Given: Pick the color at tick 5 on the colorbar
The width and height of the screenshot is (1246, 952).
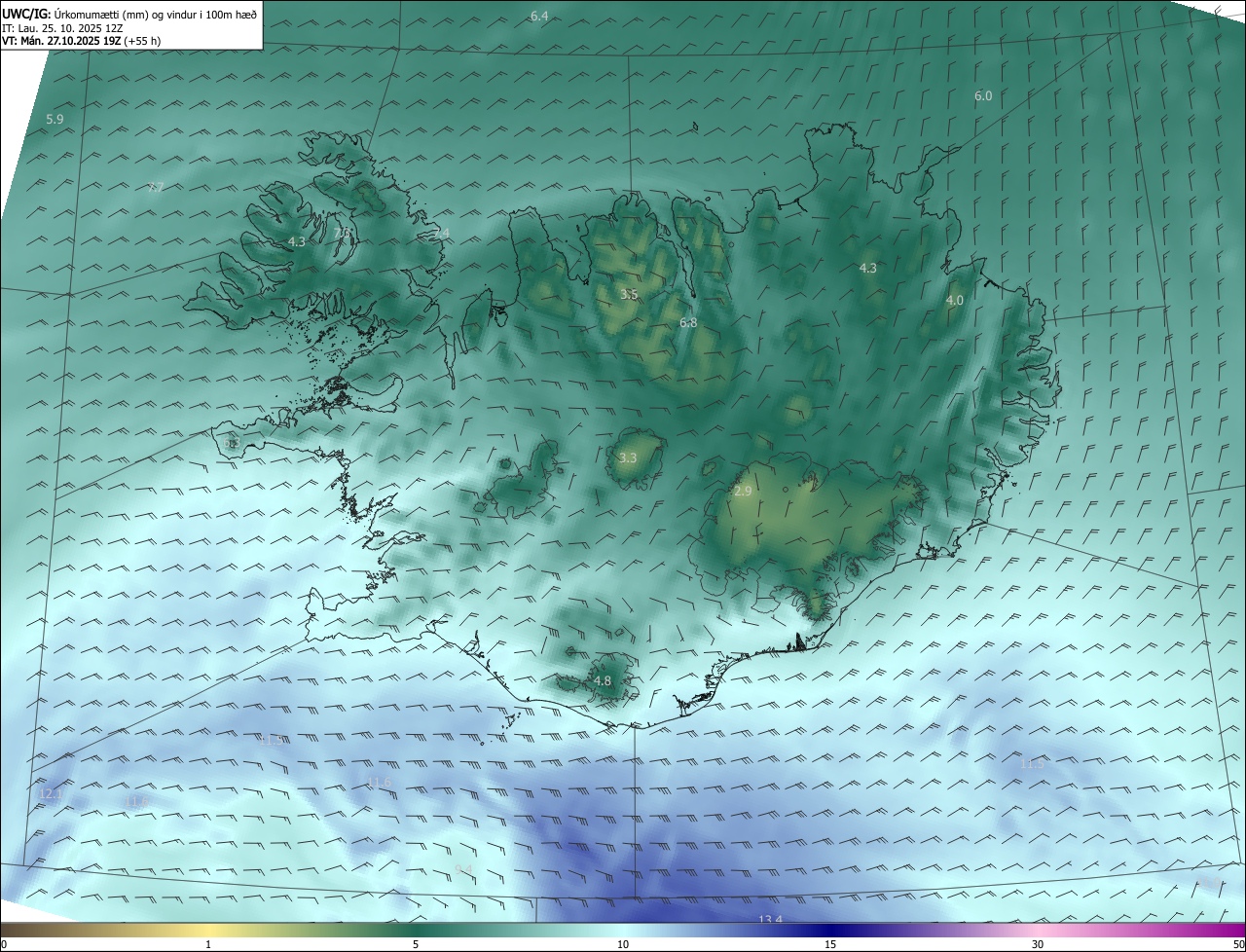Looking at the screenshot, I should click(416, 929).
